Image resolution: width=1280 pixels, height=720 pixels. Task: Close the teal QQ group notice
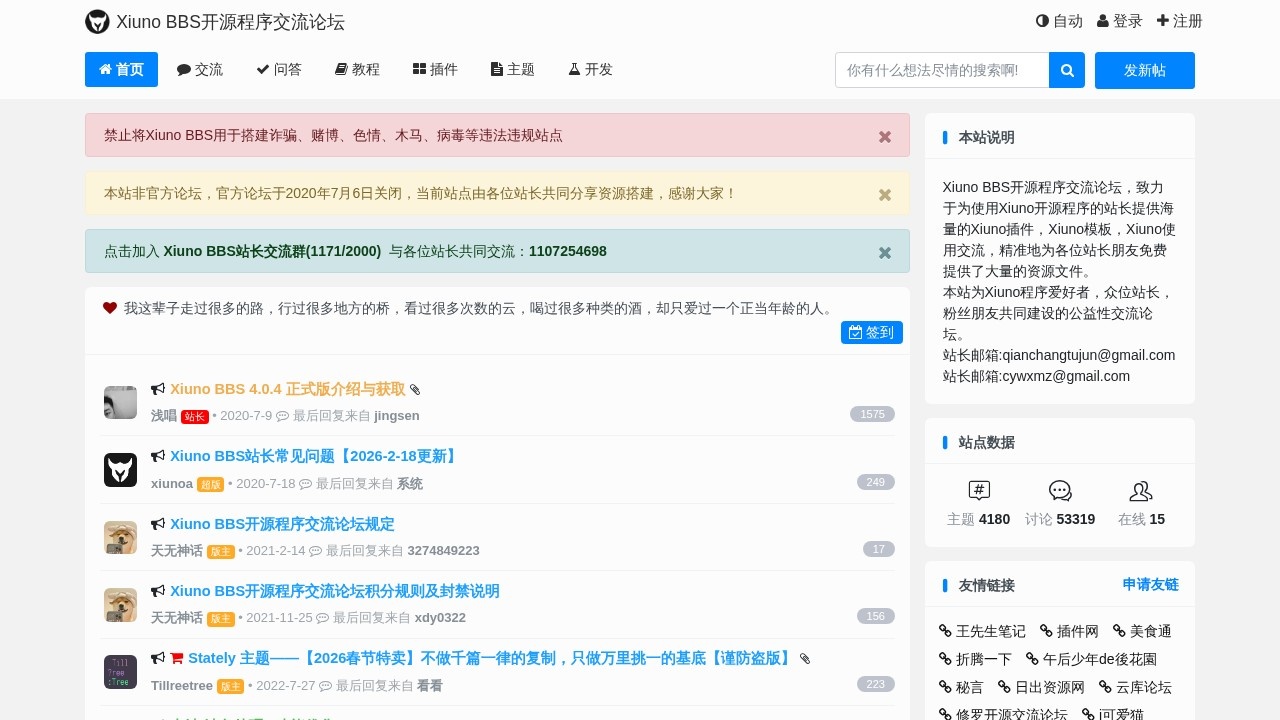[x=884, y=252]
